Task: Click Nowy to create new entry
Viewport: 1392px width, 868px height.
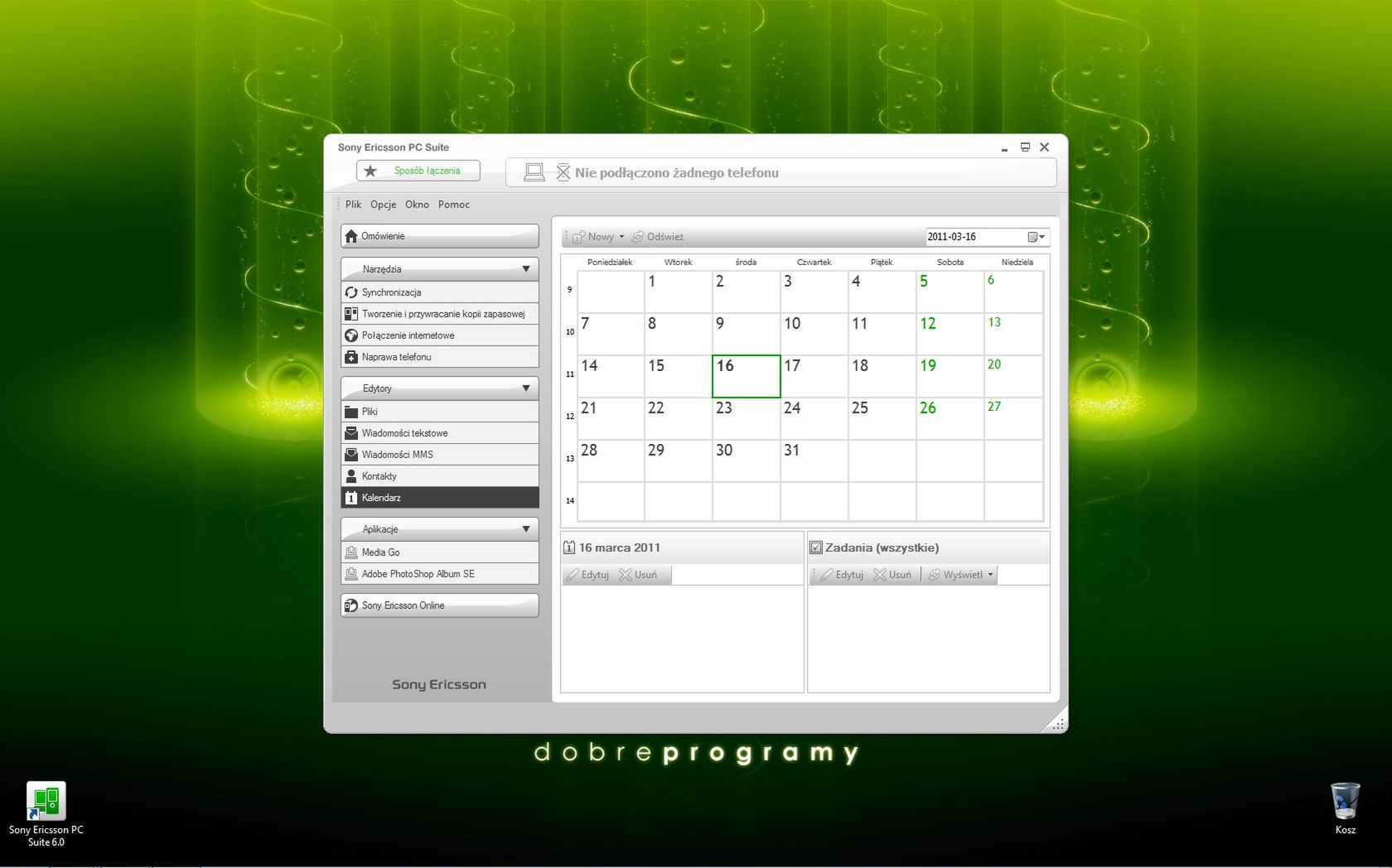Action: pos(594,237)
